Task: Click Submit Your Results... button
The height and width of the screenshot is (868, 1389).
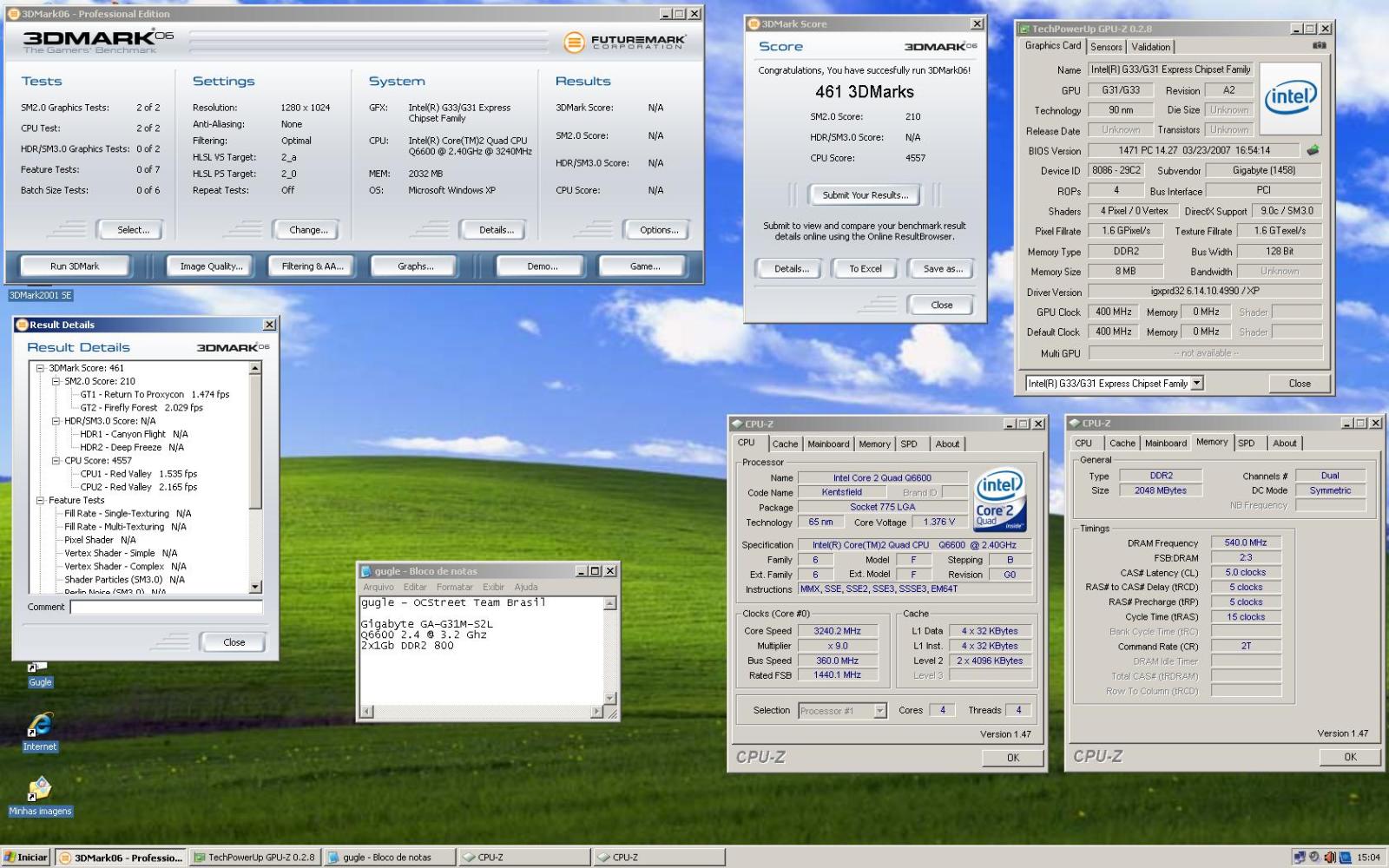Action: coord(866,195)
